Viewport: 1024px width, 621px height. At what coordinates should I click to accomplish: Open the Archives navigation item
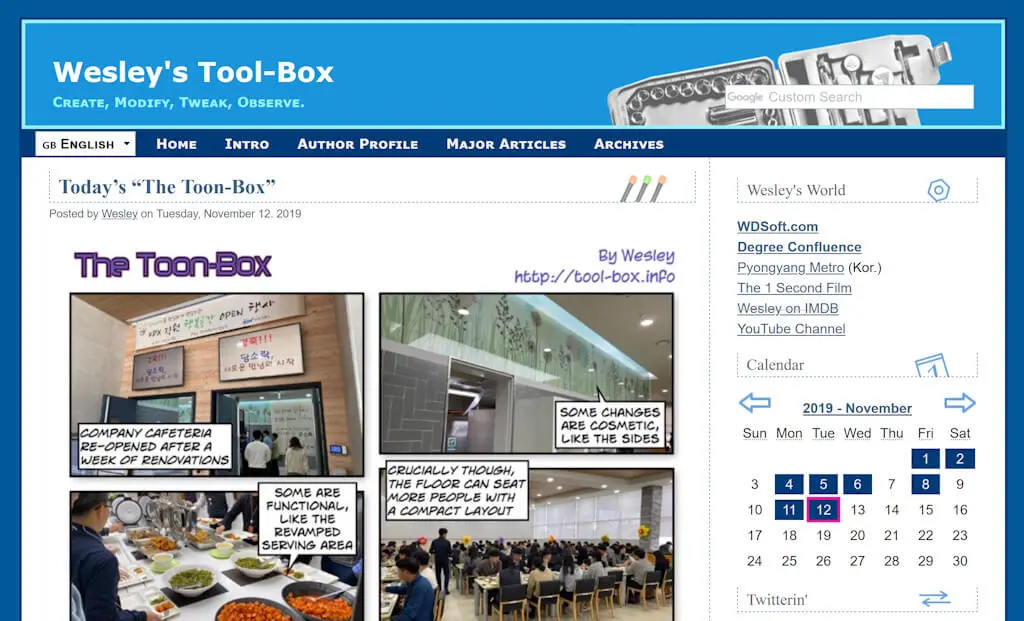click(x=628, y=144)
